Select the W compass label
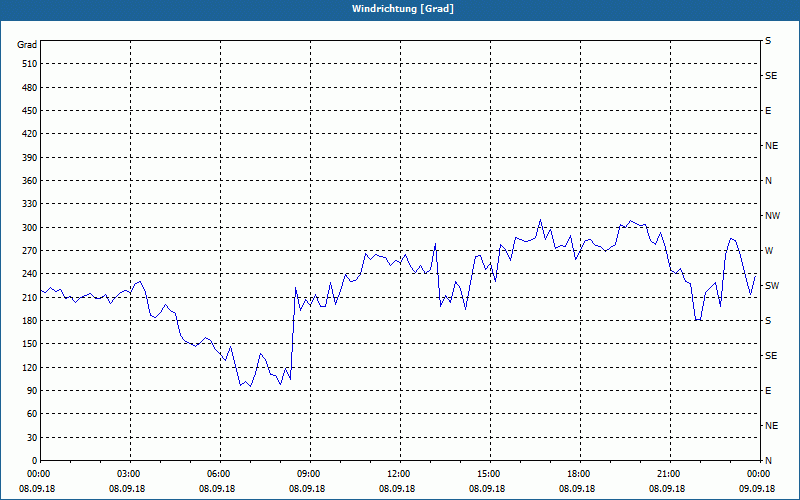The height and width of the screenshot is (500, 800). pos(769,251)
